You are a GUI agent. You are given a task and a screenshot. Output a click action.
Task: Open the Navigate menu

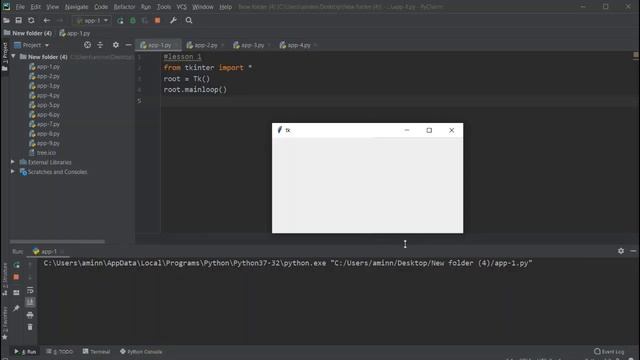click(76, 7)
